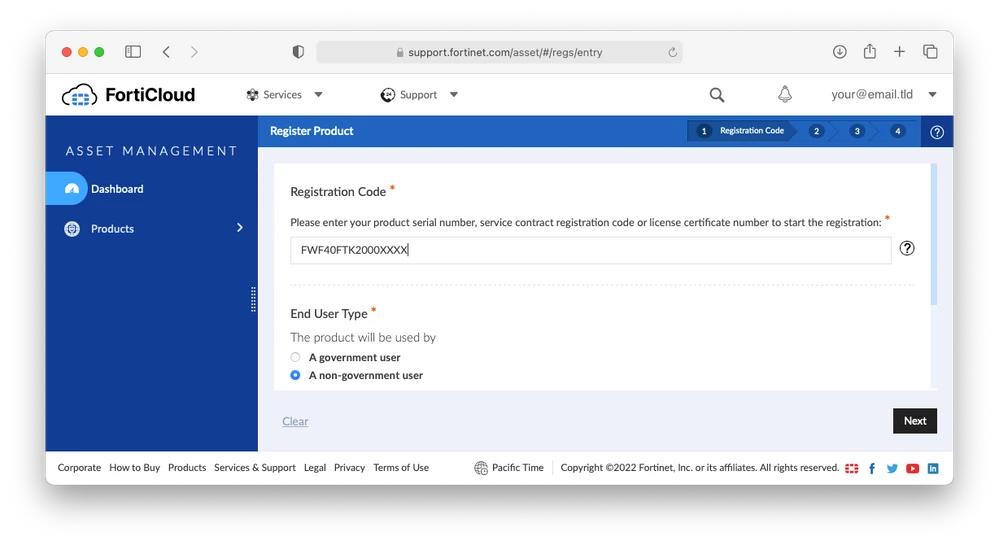Click the Safari address bar
Image resolution: width=999 pixels, height=545 pixels.
(500, 52)
